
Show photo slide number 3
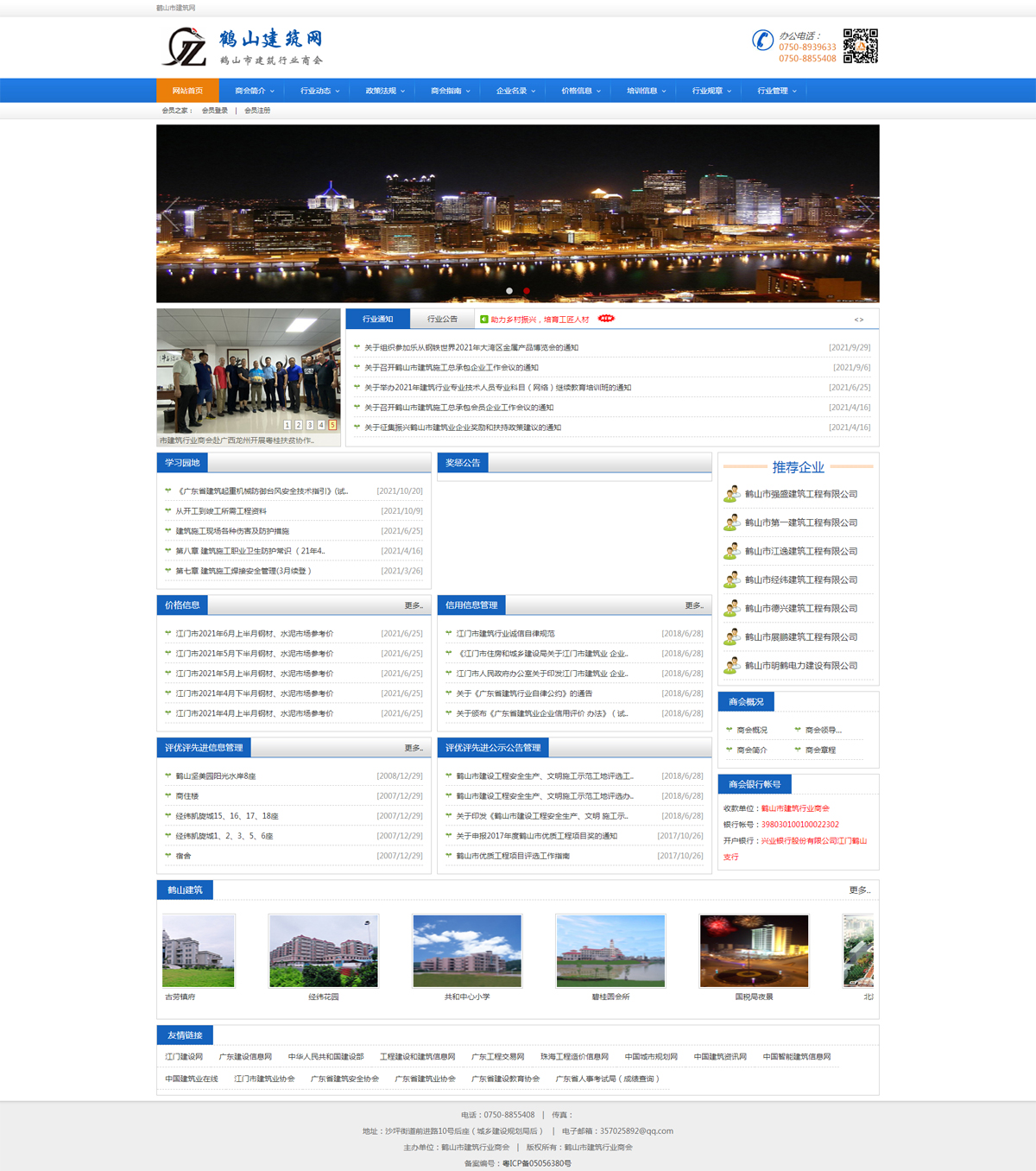click(x=310, y=425)
